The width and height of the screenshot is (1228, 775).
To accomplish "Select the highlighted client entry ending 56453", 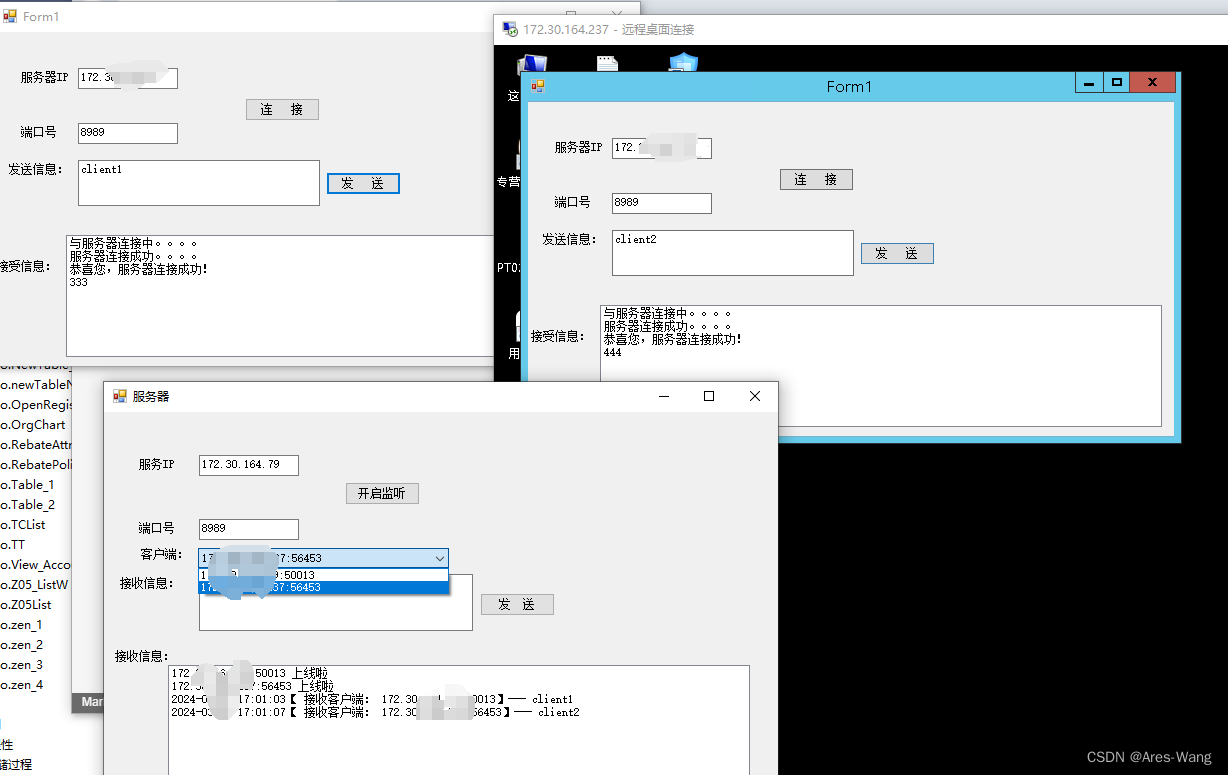I will point(324,588).
